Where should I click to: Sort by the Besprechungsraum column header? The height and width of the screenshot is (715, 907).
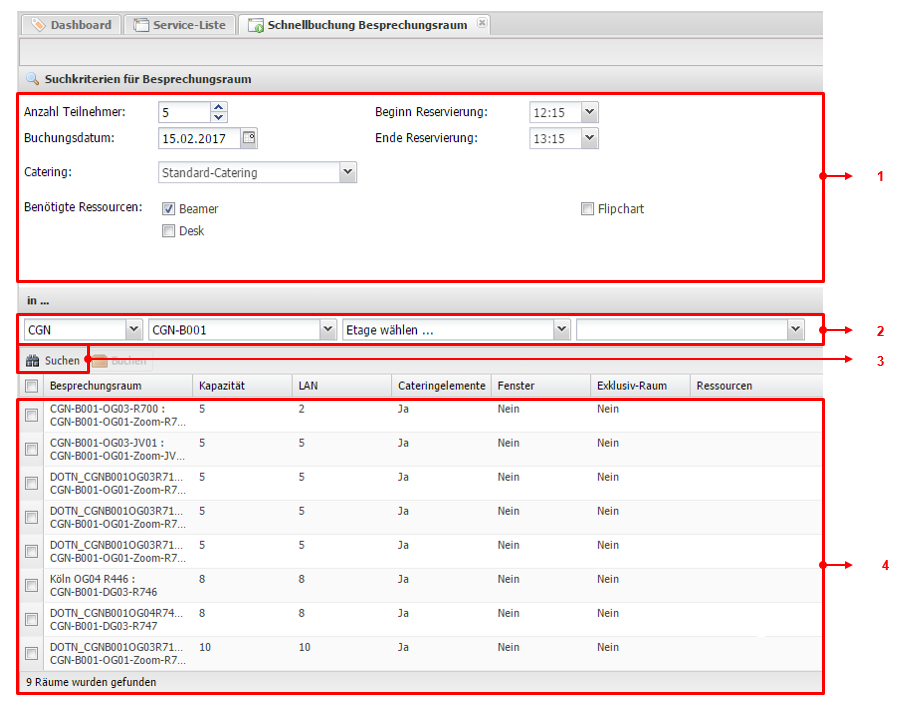click(x=117, y=386)
